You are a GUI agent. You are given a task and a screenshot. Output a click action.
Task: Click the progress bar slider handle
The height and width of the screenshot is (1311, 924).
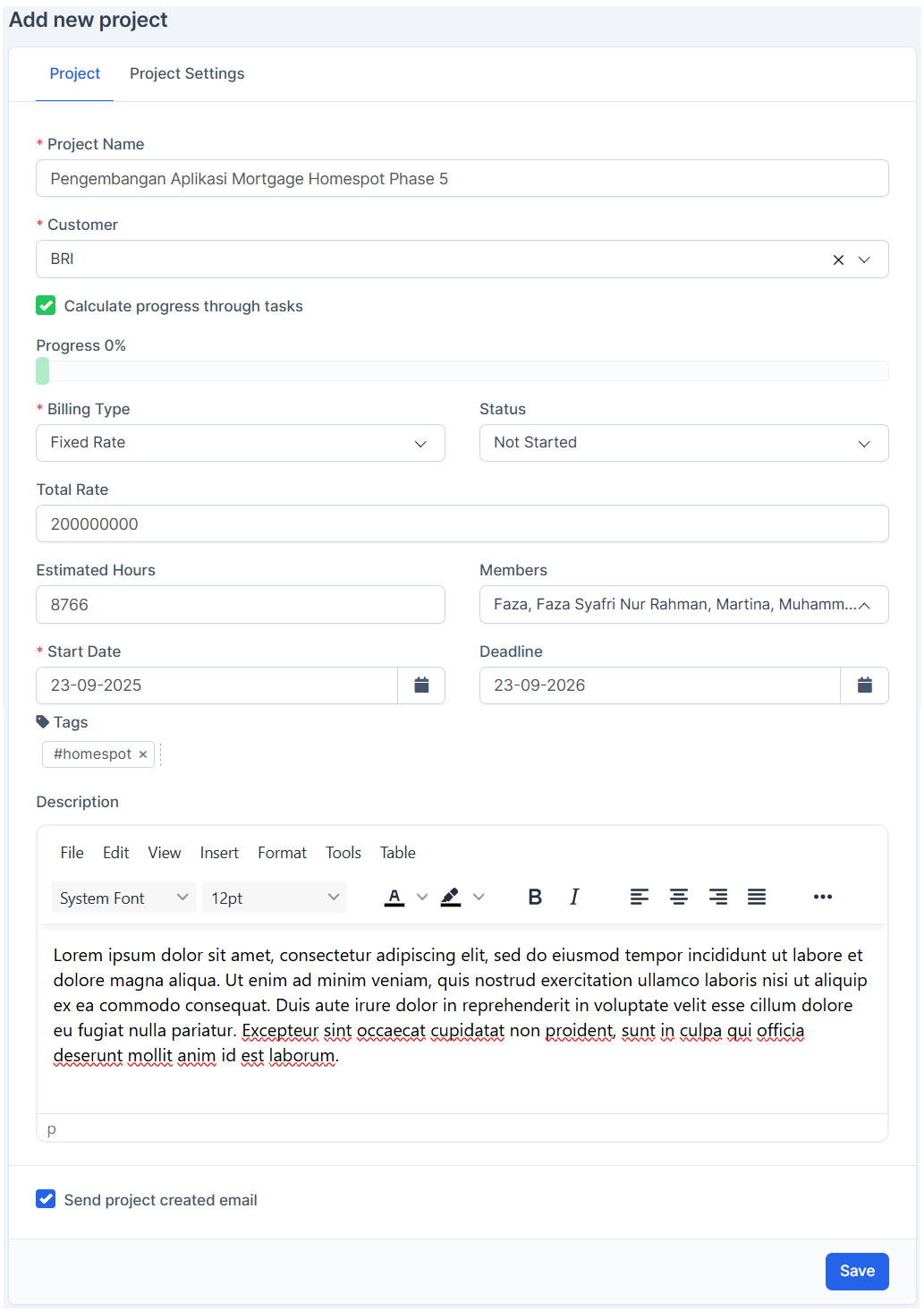coord(43,370)
